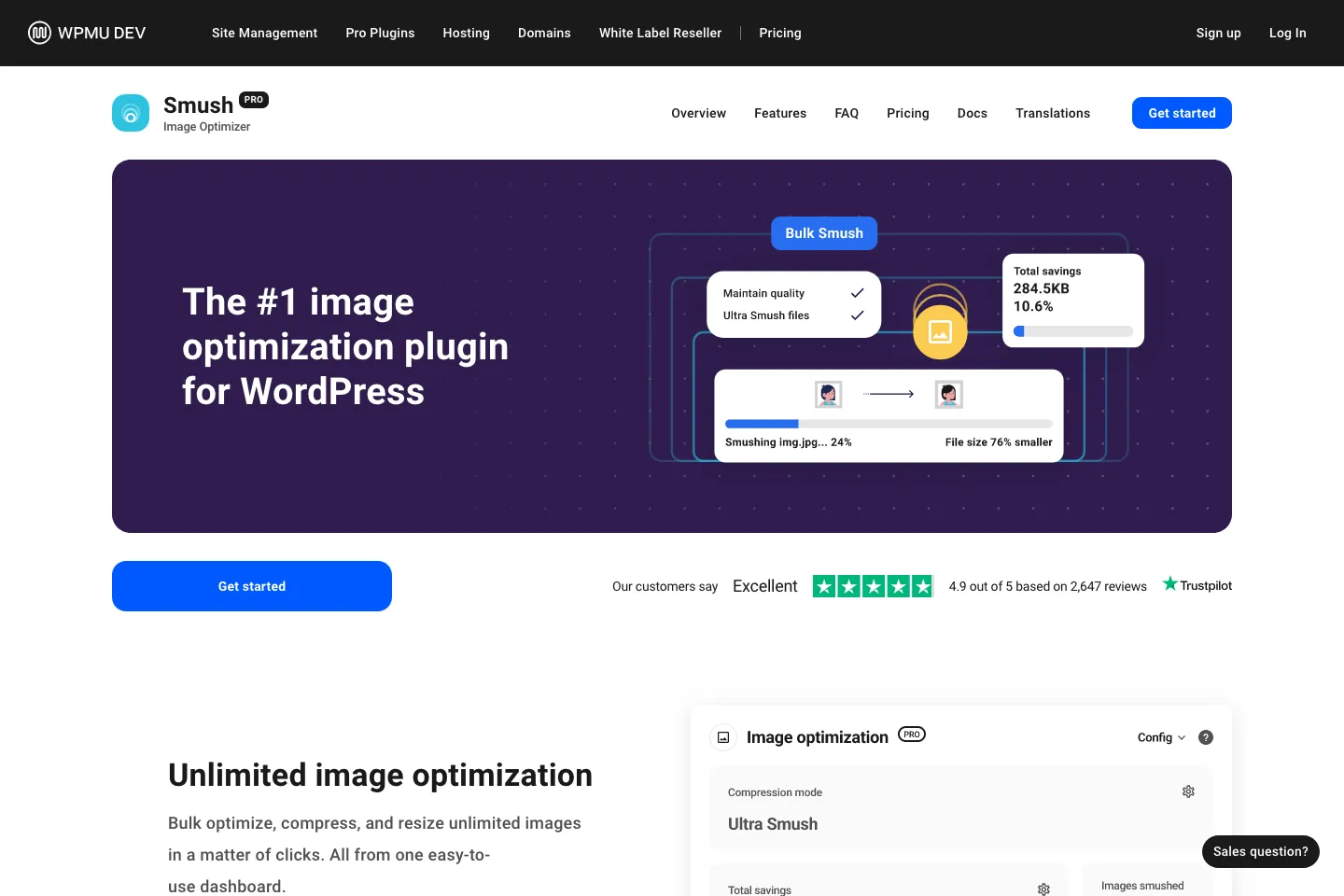Click the help question mark icon
Screen dimensions: 1344x896
pyautogui.click(x=1206, y=737)
